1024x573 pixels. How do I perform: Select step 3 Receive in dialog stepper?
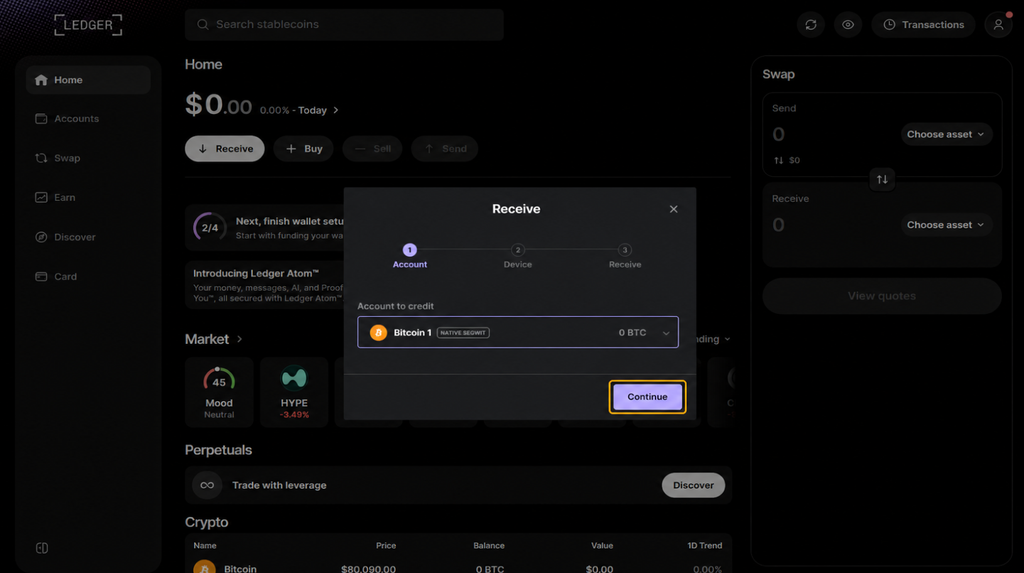(625, 256)
